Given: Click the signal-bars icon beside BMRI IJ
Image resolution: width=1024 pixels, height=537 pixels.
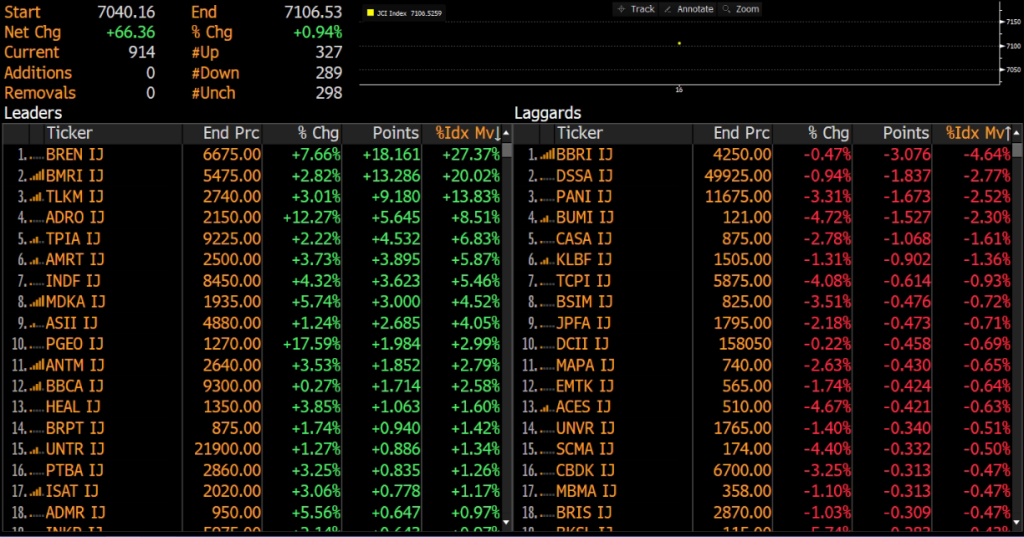Looking at the screenshot, I should click(x=37, y=176).
